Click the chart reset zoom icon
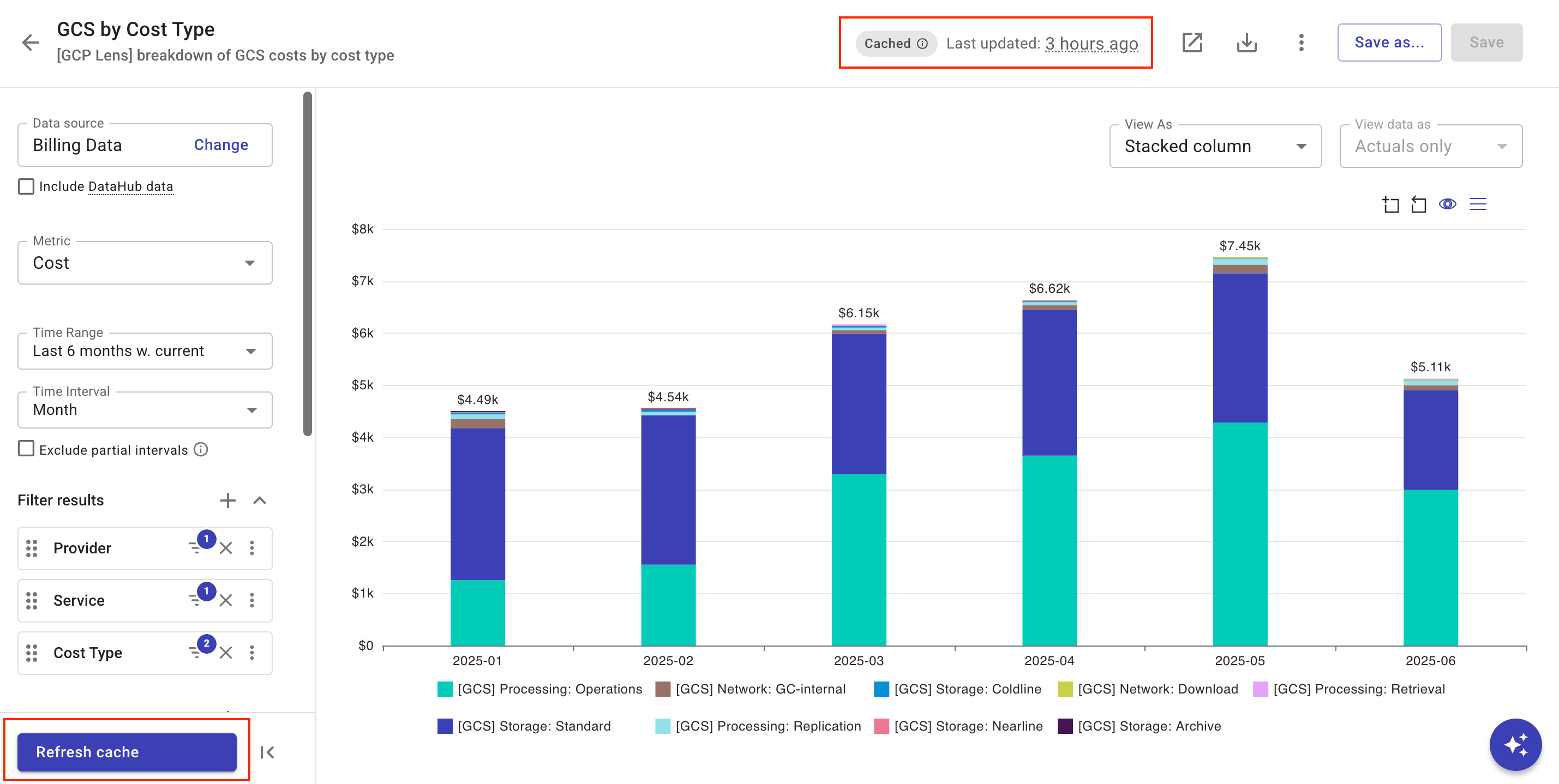The width and height of the screenshot is (1559, 784). click(1418, 204)
